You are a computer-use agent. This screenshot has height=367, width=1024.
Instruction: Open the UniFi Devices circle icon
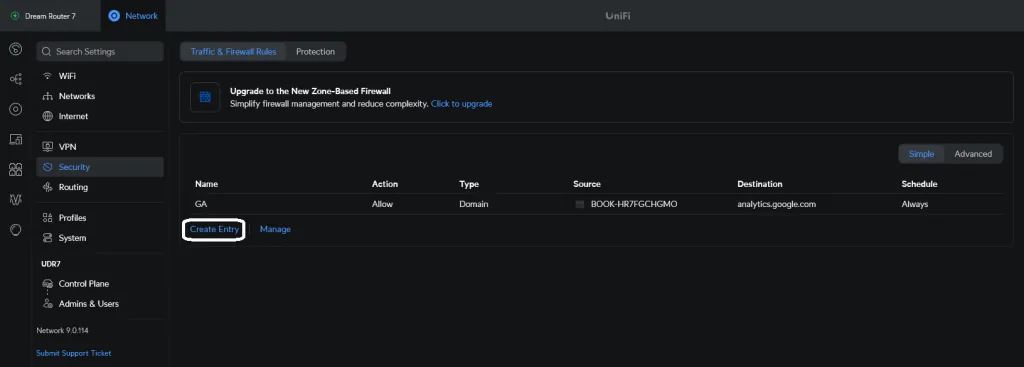pos(16,109)
